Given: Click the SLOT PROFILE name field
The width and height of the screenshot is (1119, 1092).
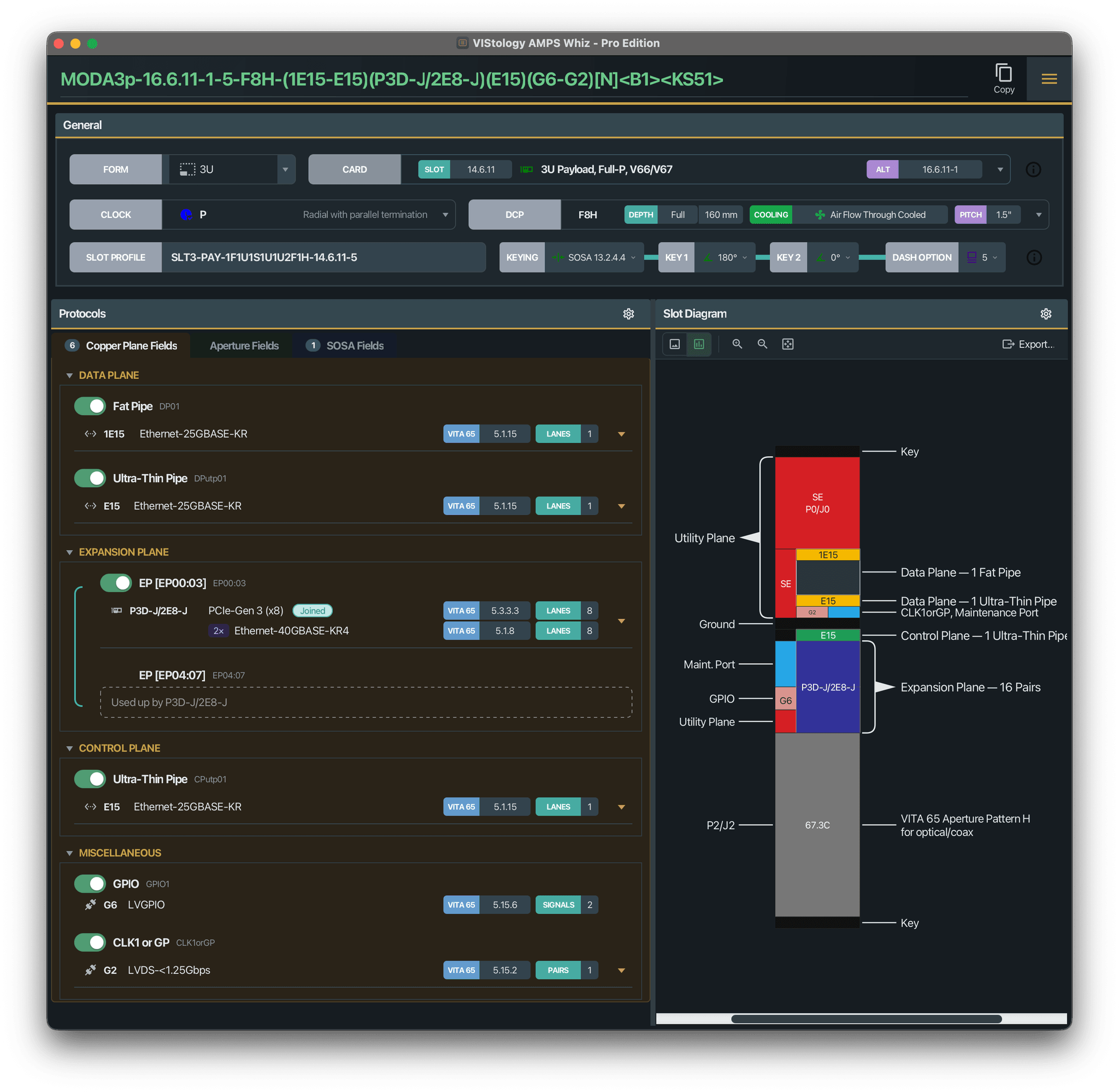Looking at the screenshot, I should click(323, 257).
